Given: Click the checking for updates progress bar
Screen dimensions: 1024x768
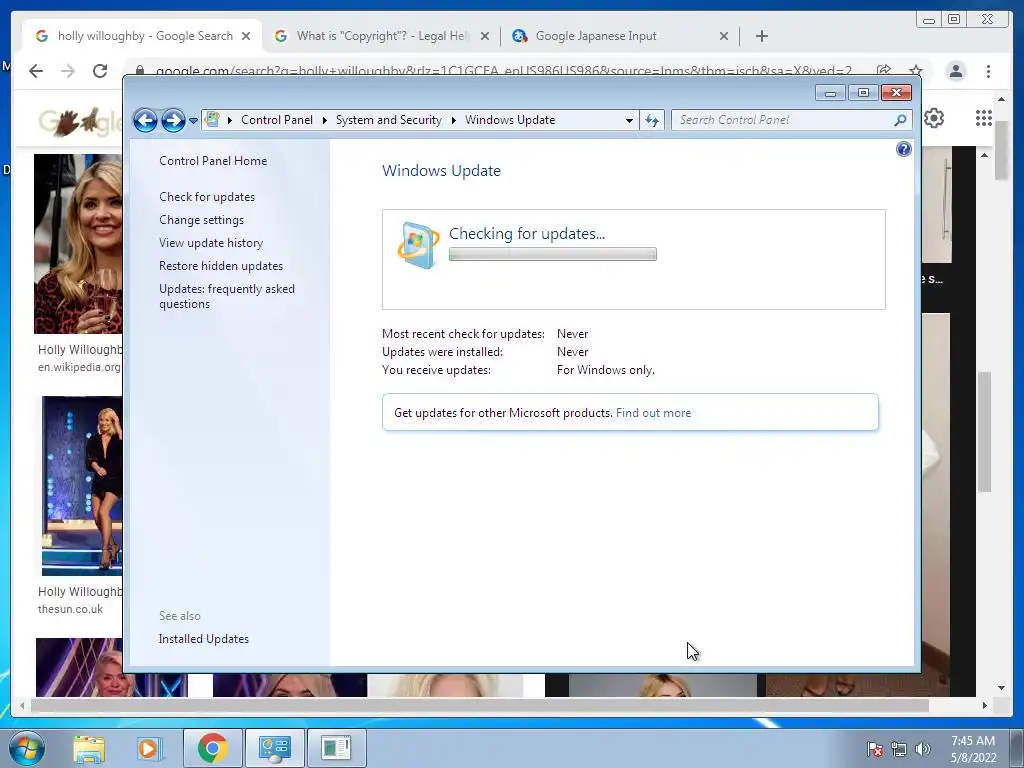Looking at the screenshot, I should coord(552,254).
